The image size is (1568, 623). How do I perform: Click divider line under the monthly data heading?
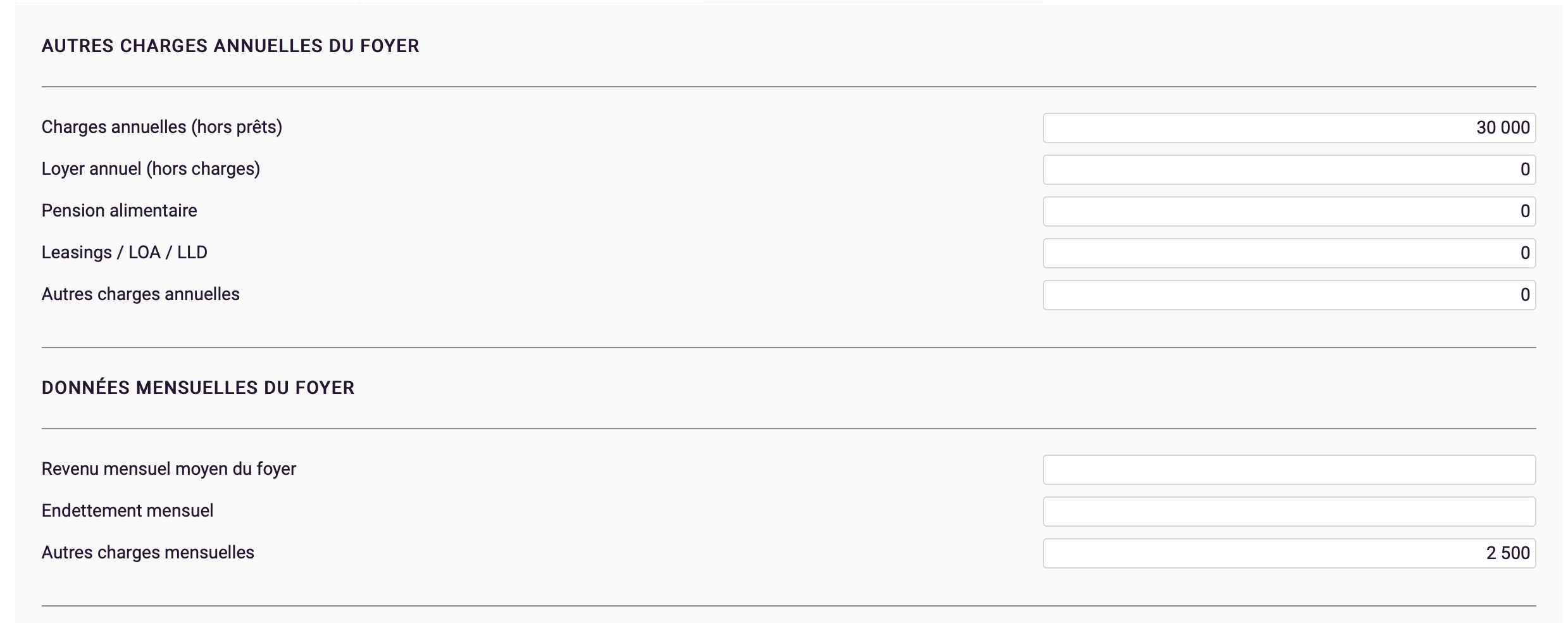point(788,429)
